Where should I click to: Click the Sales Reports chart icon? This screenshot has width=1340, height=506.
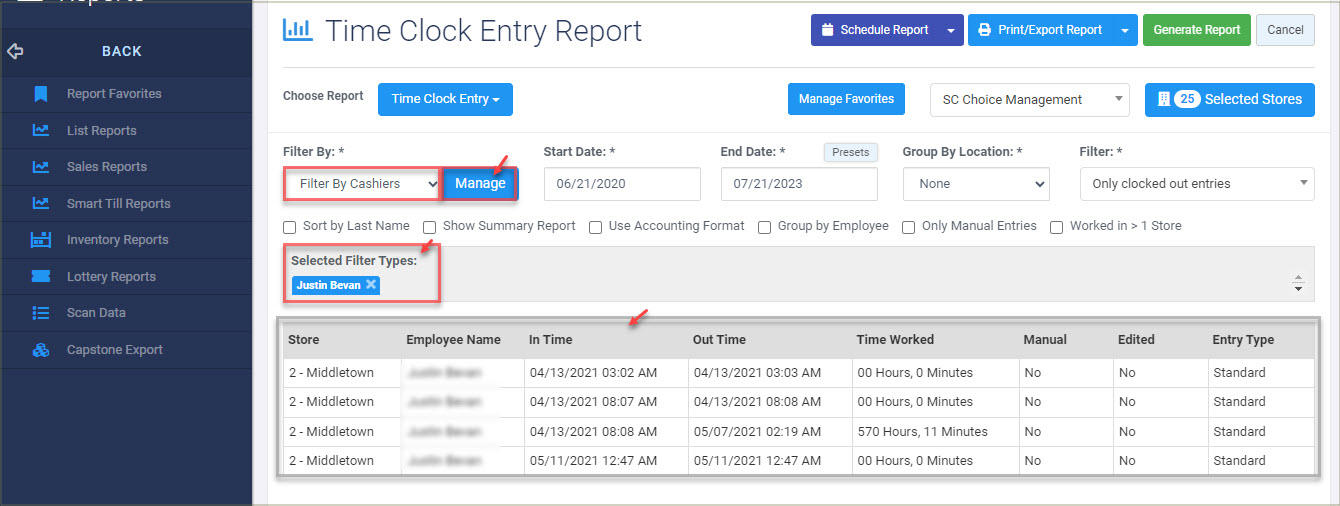pyautogui.click(x=41, y=167)
